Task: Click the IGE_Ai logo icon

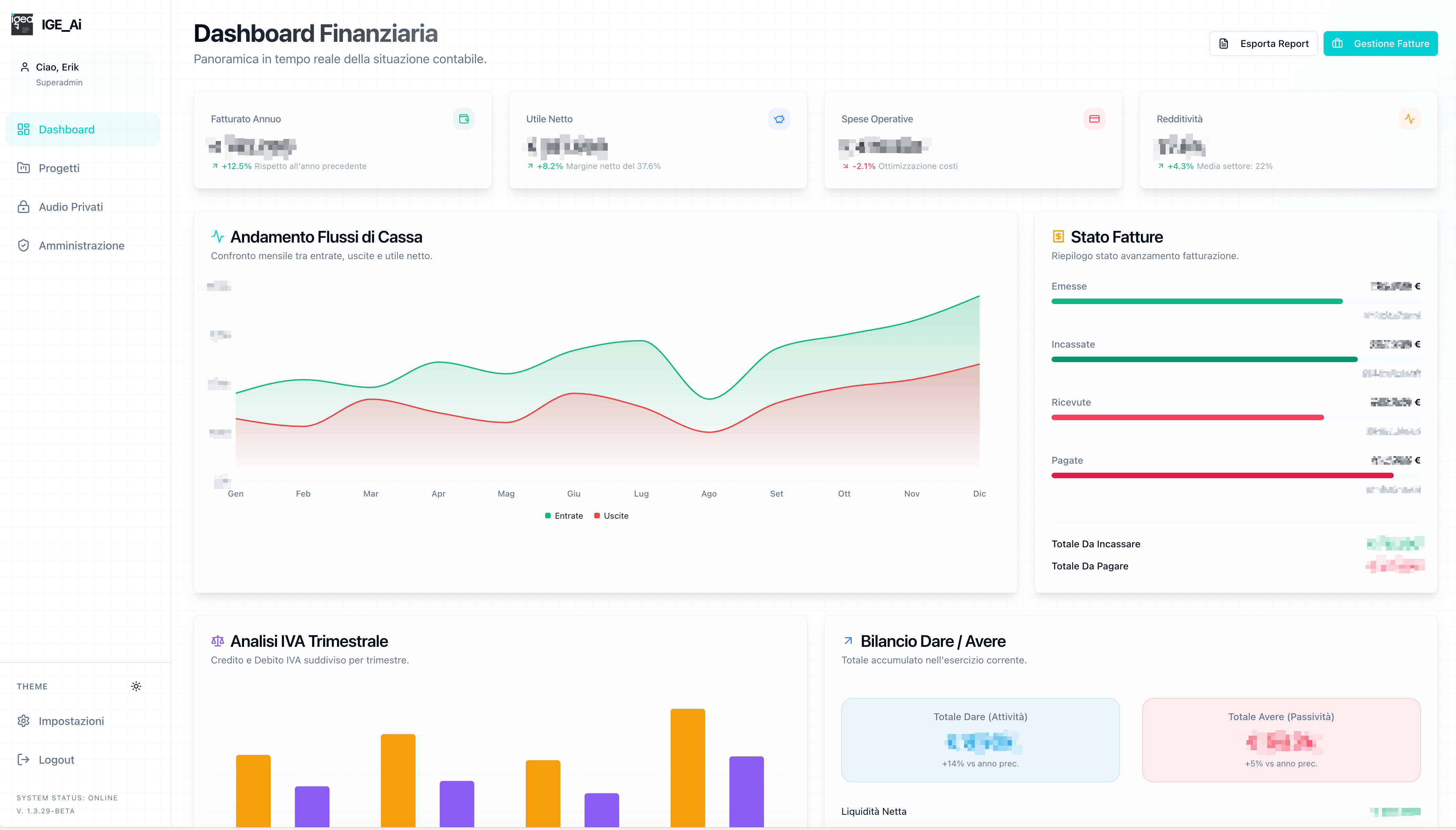Action: [22, 25]
